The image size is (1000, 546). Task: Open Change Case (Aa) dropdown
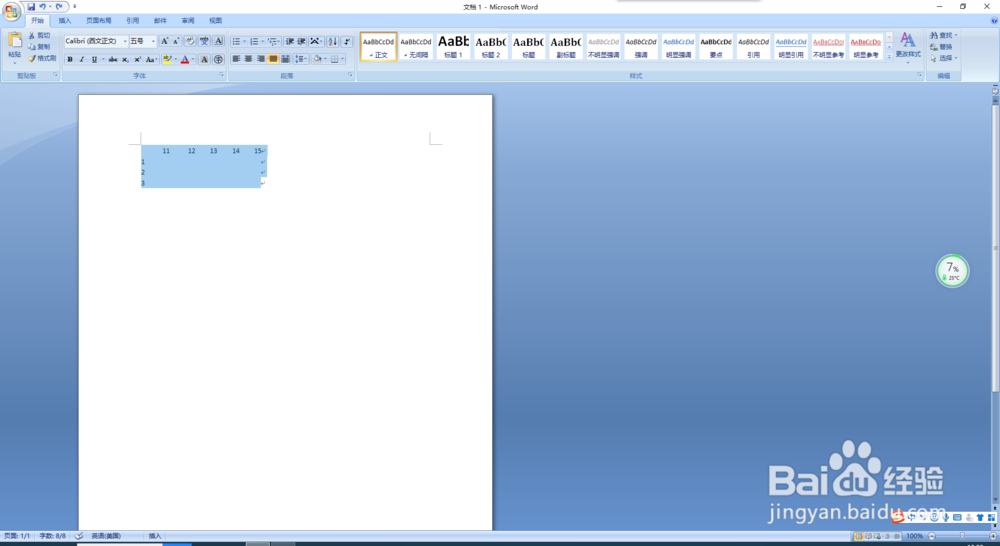[152, 59]
